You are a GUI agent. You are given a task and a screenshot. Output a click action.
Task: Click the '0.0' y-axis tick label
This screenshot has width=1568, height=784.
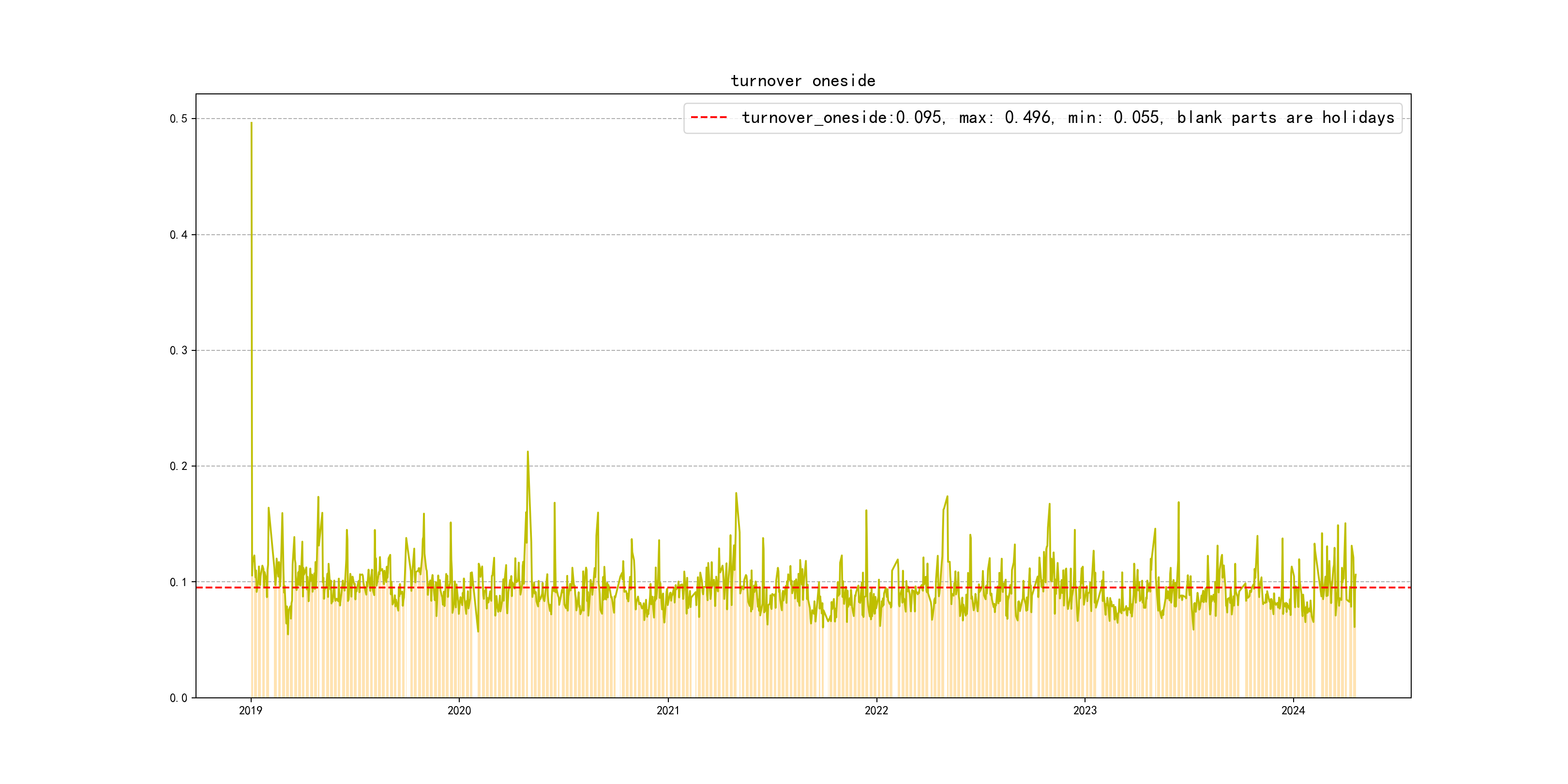click(179, 698)
